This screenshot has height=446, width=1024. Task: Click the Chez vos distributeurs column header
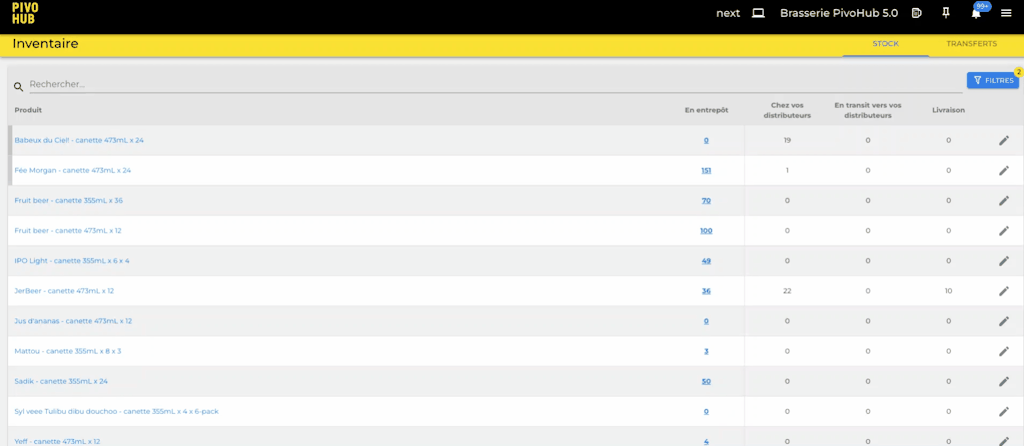click(x=787, y=110)
